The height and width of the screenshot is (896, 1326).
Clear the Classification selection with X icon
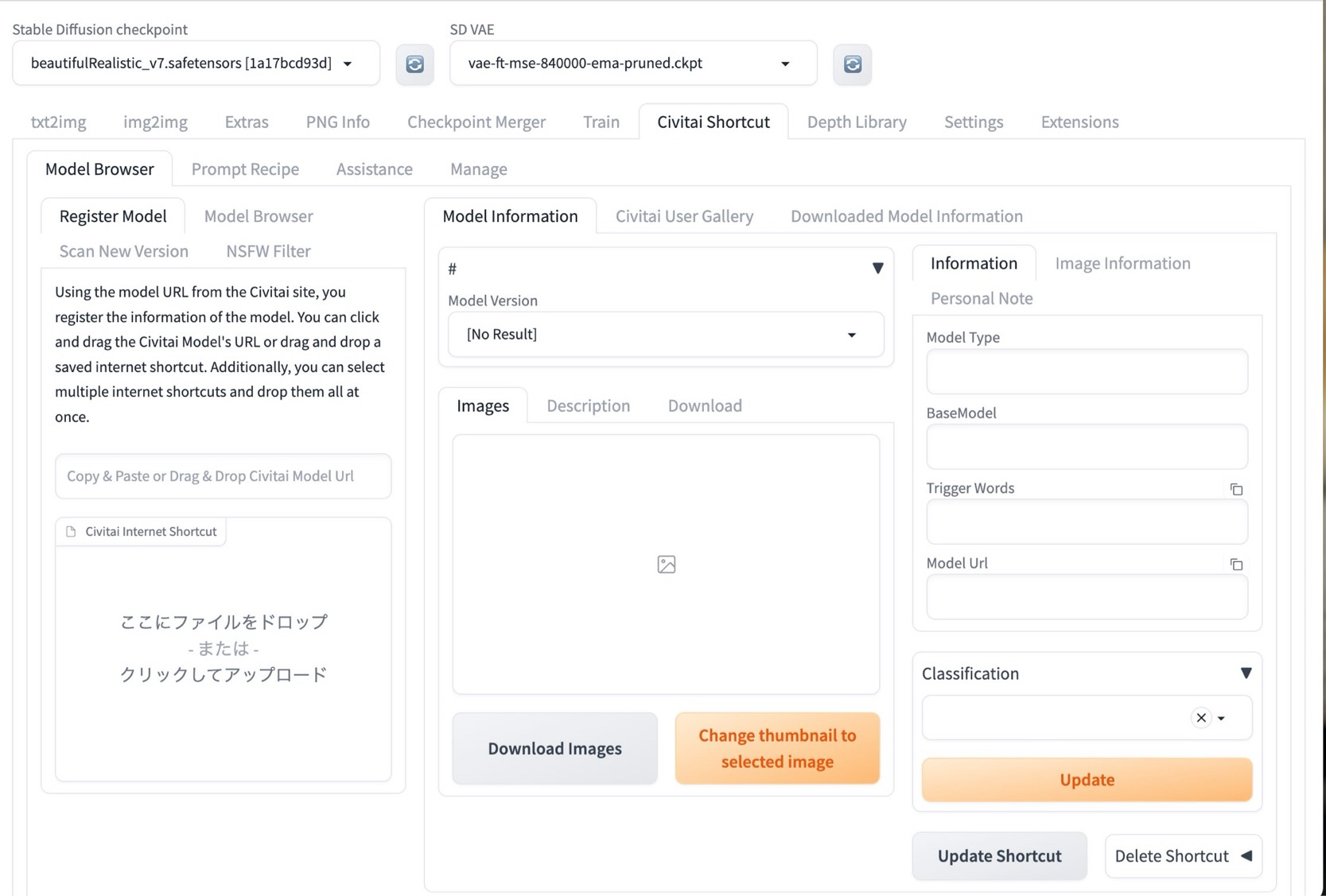1201,718
